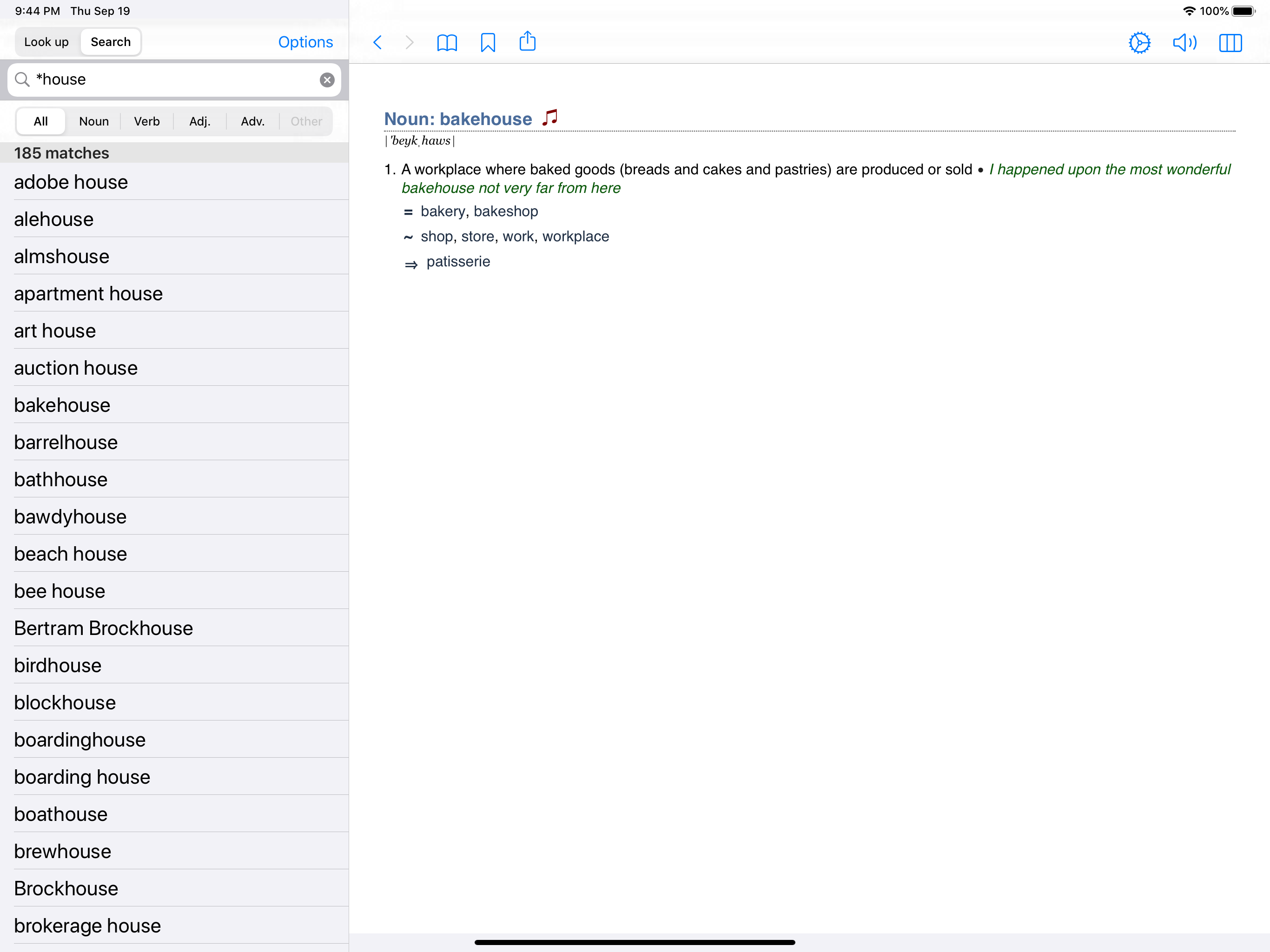Play pronunciation with speaker icon
The height and width of the screenshot is (952, 1270).
[x=1184, y=42]
